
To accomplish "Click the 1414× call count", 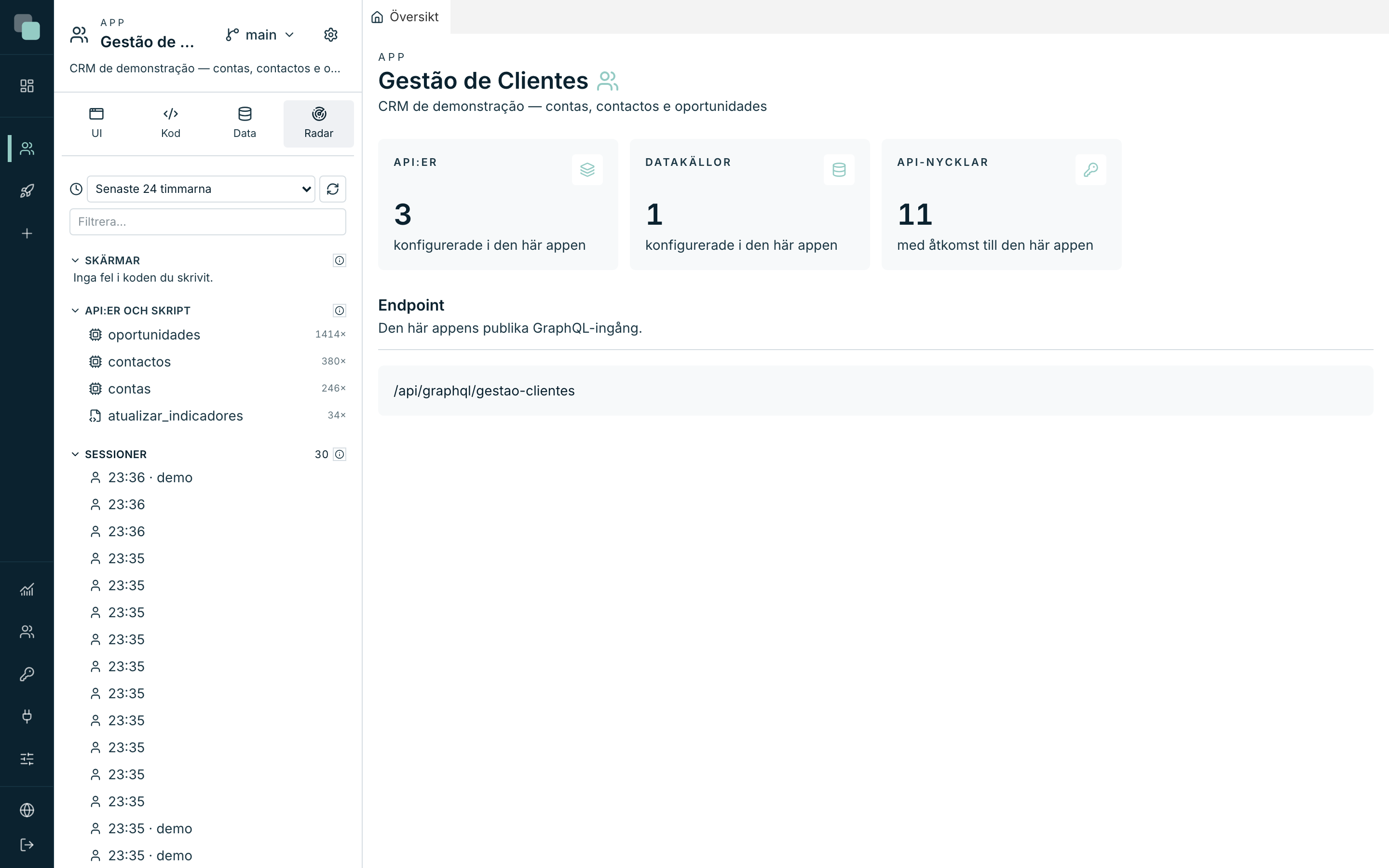I will click(330, 334).
